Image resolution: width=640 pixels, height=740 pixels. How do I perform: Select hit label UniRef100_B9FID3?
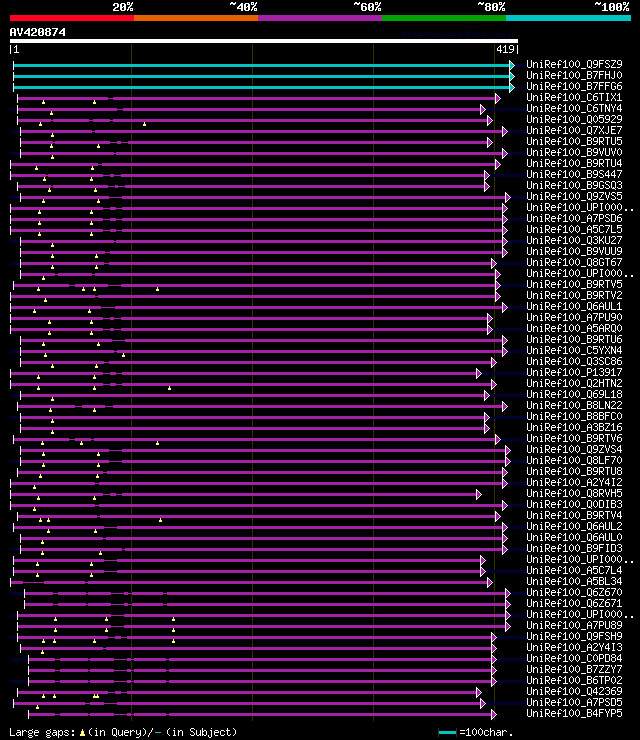pyautogui.click(x=574, y=548)
